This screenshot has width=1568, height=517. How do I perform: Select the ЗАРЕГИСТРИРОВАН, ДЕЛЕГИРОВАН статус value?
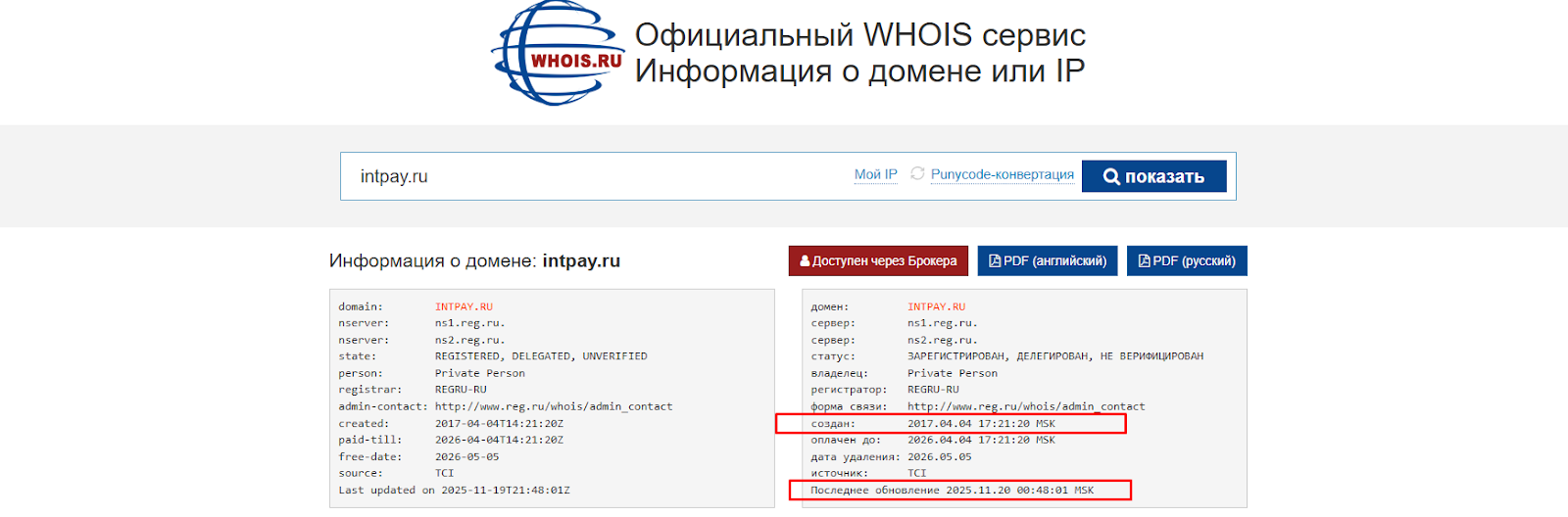pyautogui.click(x=1055, y=356)
